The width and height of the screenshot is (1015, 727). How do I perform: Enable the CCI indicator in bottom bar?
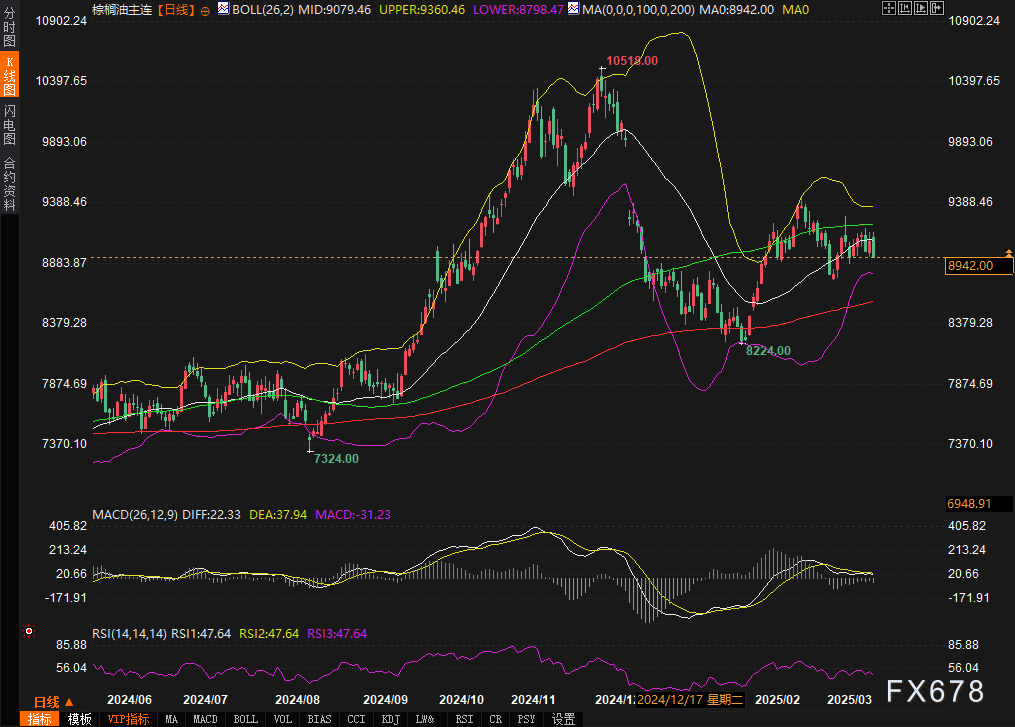tap(355, 719)
